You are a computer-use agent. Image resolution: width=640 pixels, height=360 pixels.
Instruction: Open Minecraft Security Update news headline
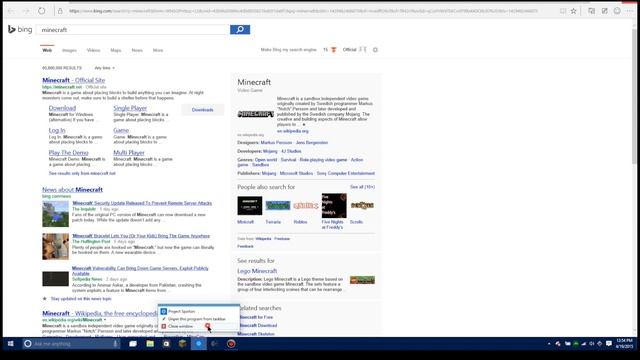[x=142, y=203]
